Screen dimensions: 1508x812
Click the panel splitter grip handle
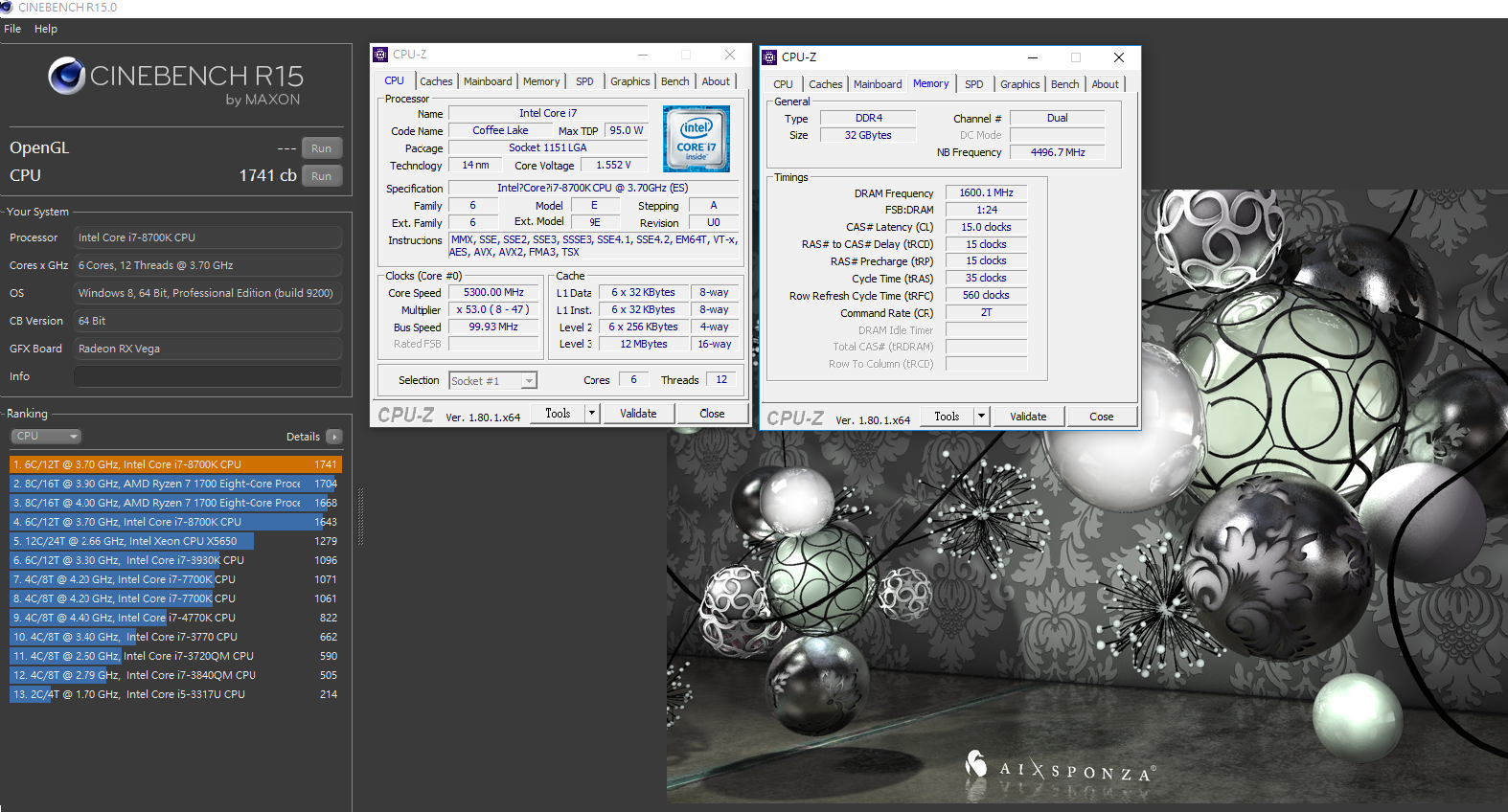tap(361, 518)
